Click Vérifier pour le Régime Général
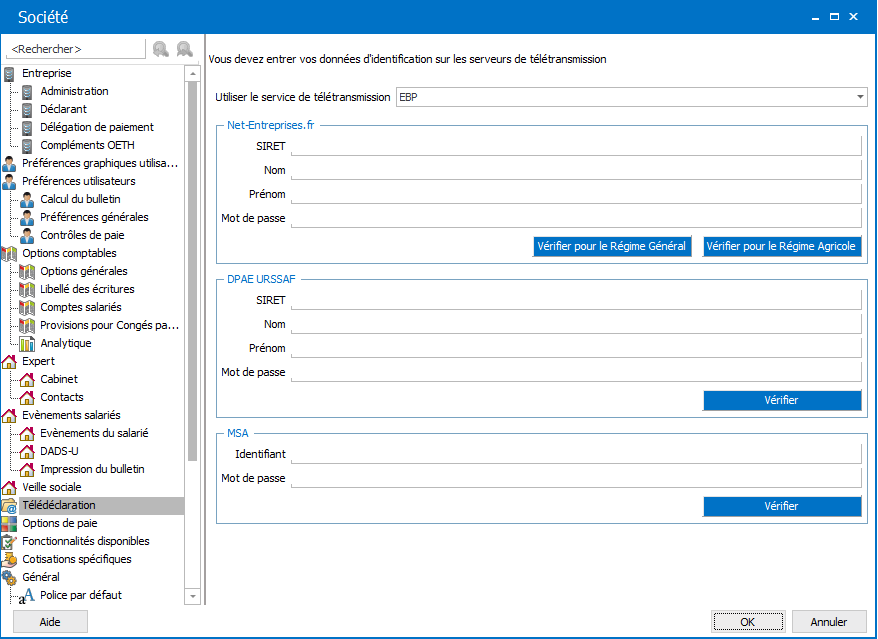This screenshot has width=878, height=639. pos(612,246)
